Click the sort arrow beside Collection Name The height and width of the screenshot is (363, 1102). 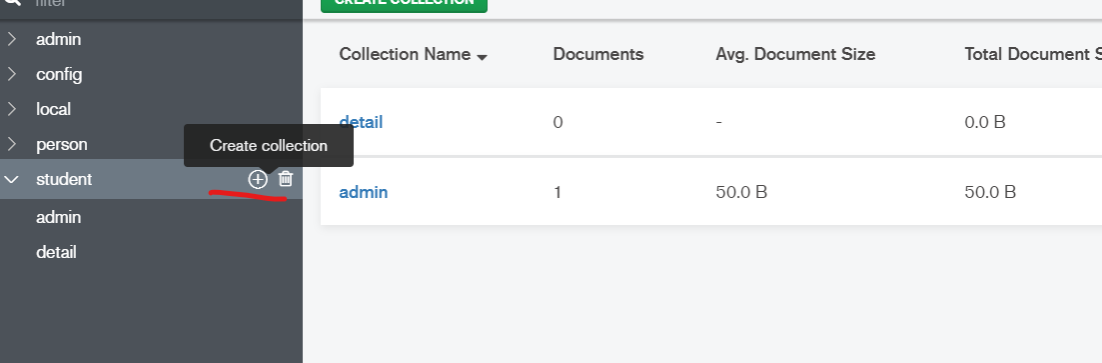[x=482, y=58]
